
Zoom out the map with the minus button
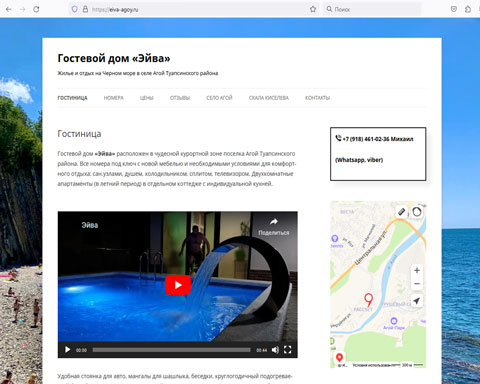click(417, 284)
